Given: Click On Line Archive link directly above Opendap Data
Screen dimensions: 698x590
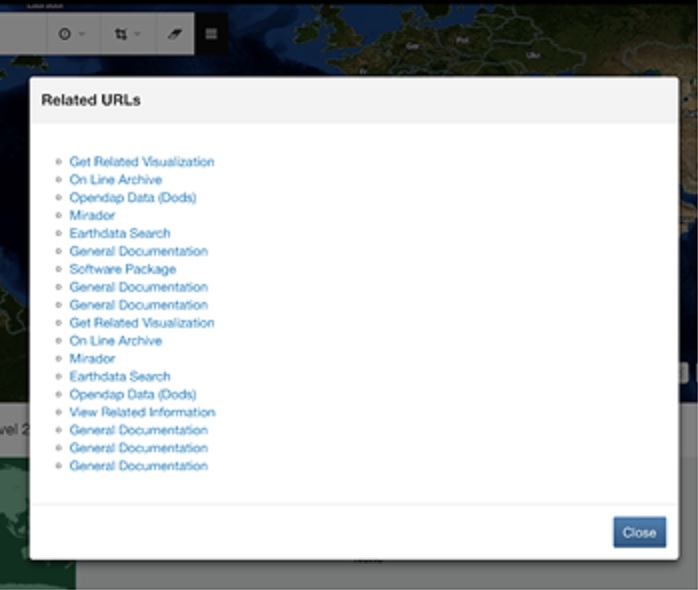Looking at the screenshot, I should (x=115, y=179).
